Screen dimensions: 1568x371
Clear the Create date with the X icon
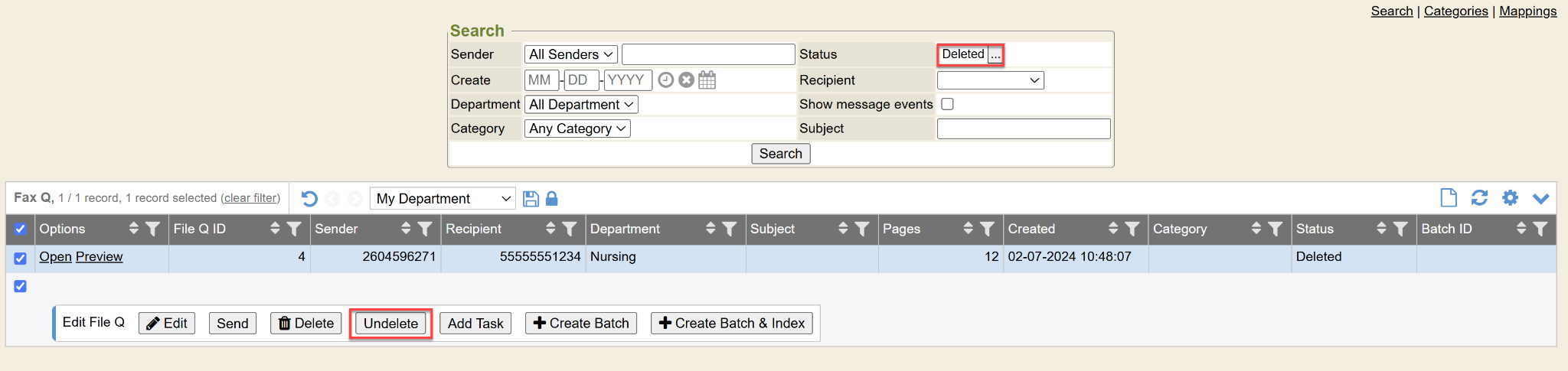coord(687,80)
